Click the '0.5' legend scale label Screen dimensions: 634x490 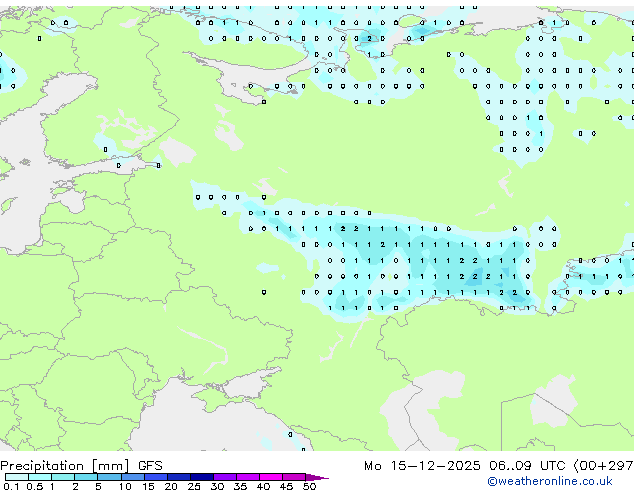coord(34,486)
